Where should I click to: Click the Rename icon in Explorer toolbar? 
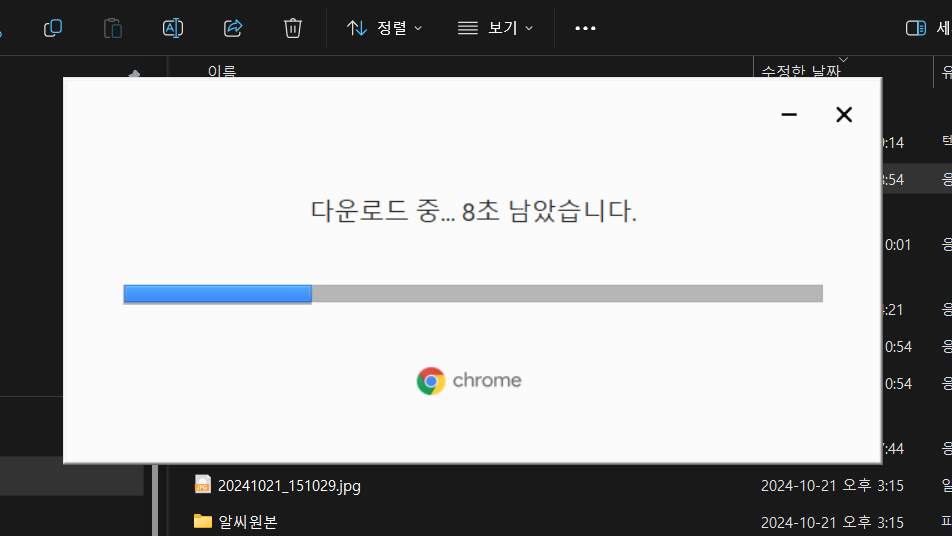tap(173, 28)
